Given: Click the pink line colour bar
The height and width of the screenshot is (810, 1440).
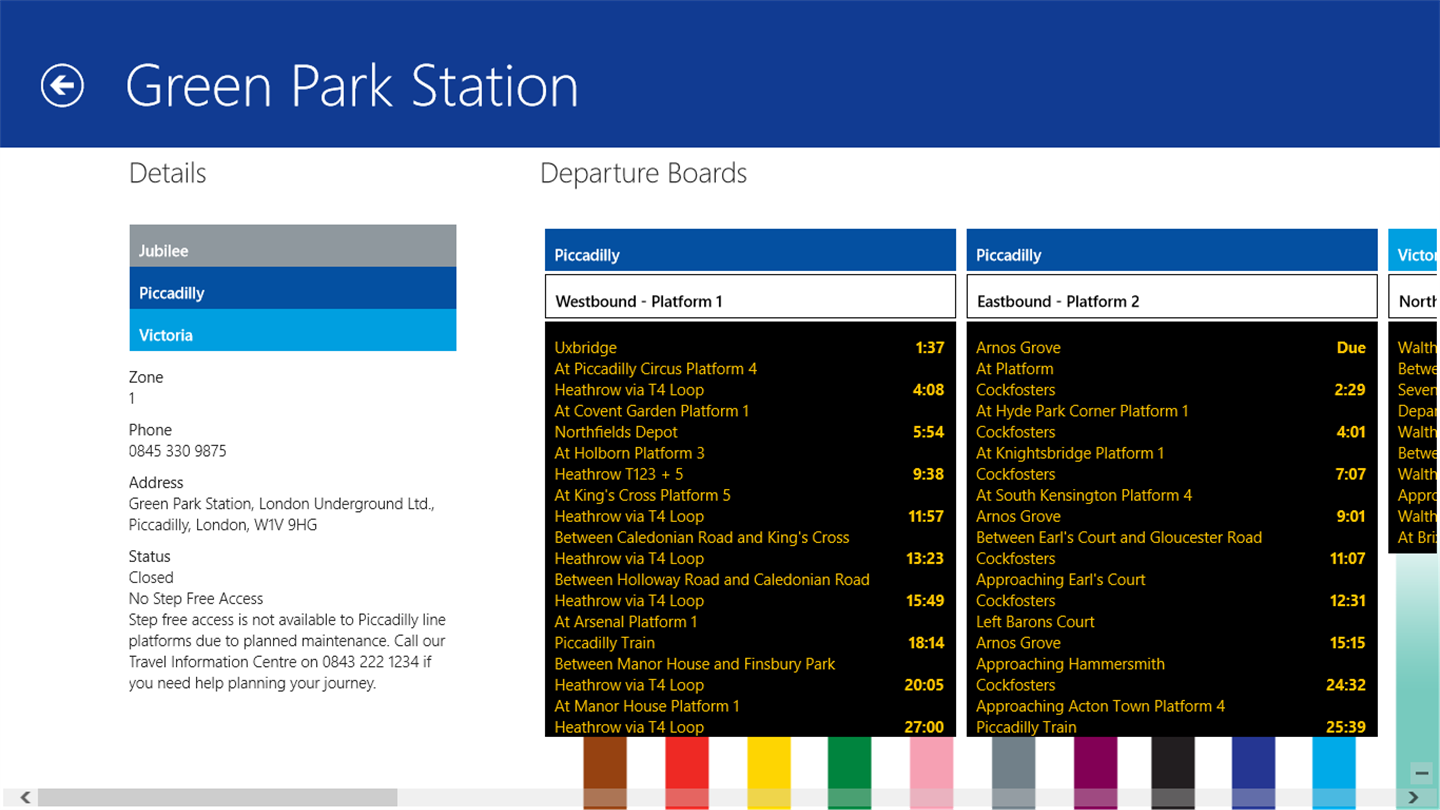Looking at the screenshot, I should point(931,772).
